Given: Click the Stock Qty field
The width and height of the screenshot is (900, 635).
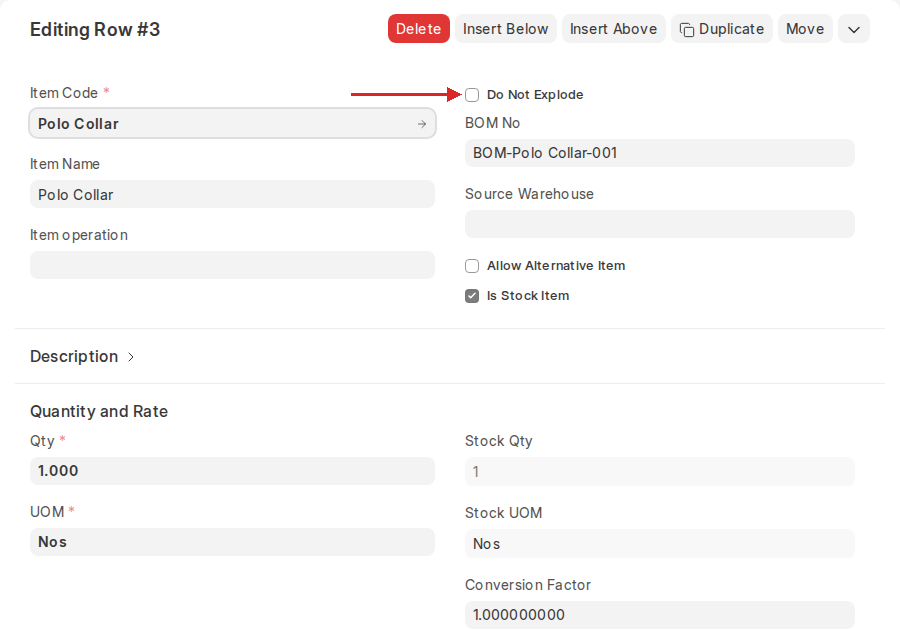Looking at the screenshot, I should point(660,471).
